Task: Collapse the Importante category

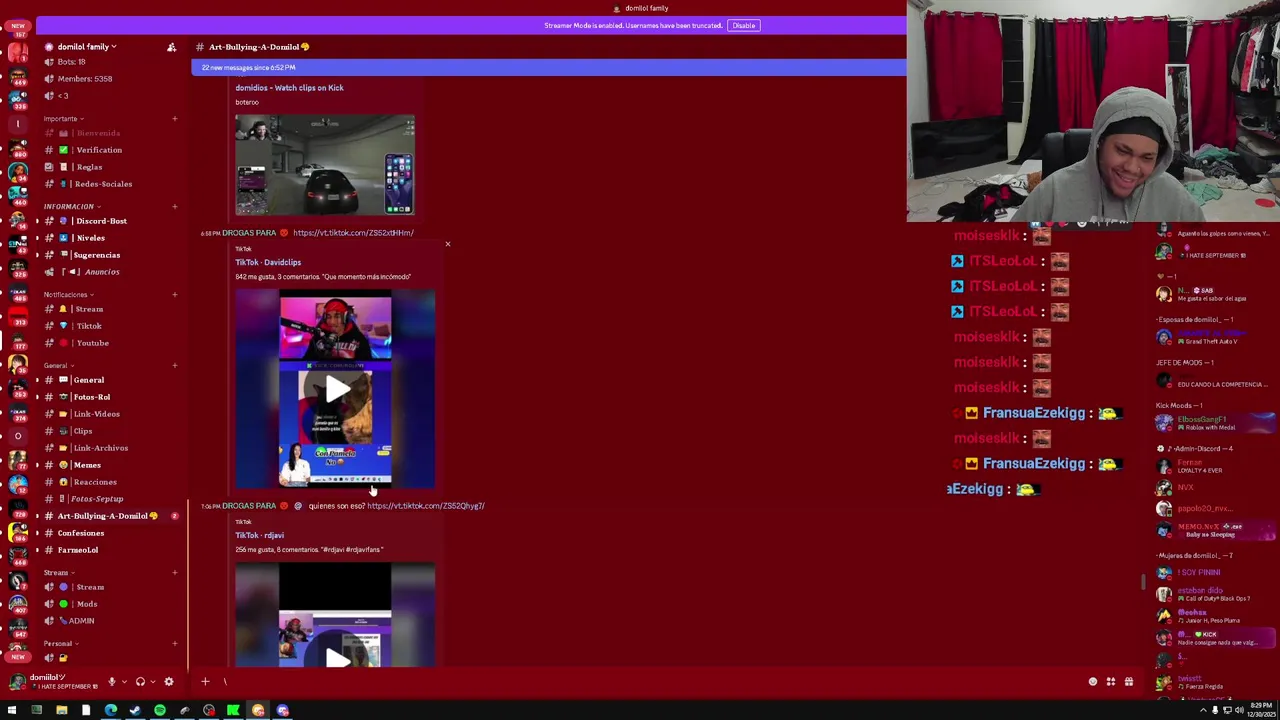Action: (x=62, y=119)
